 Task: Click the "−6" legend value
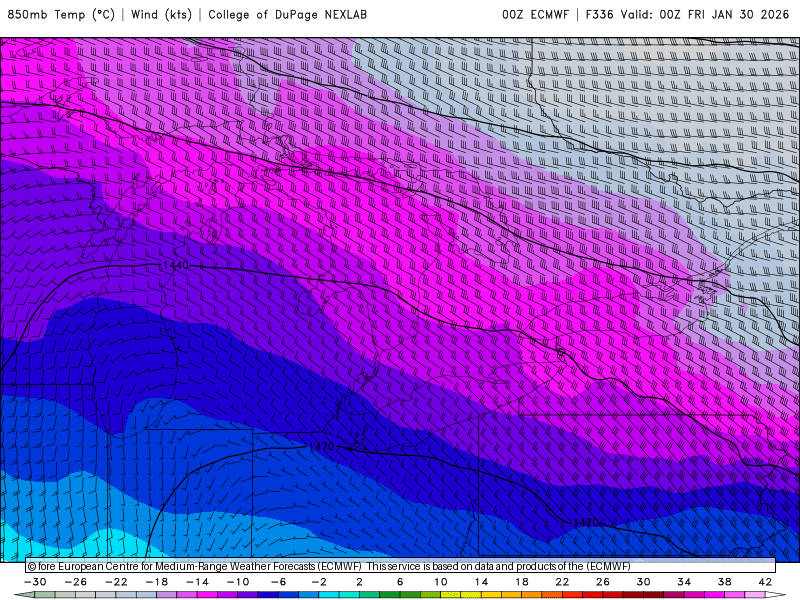[x=278, y=582]
